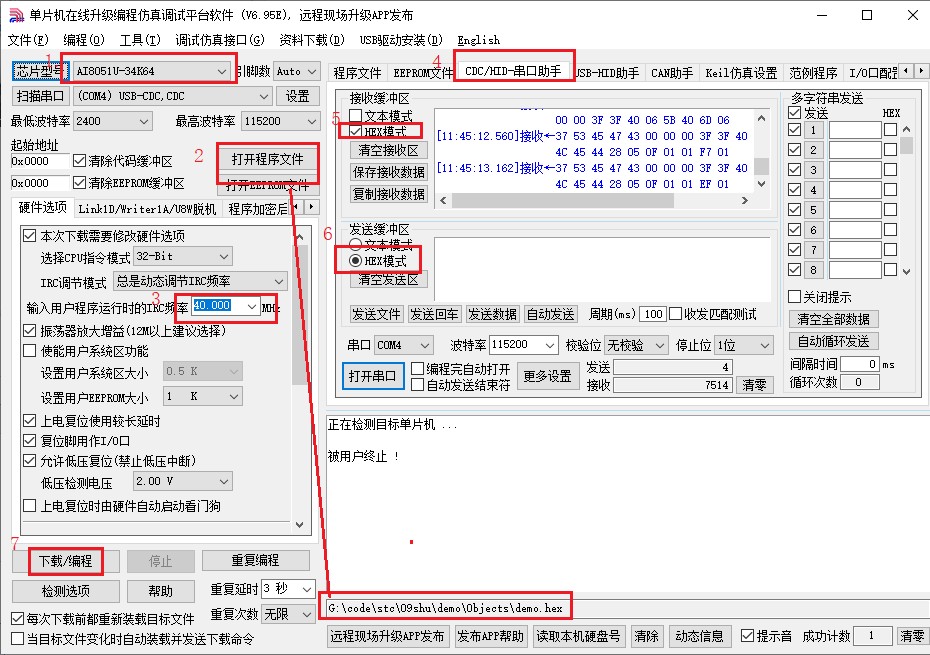Enable 使能用户系统区功能 checkbox
Screen dimensions: 930x655
pyautogui.click(x=29, y=351)
